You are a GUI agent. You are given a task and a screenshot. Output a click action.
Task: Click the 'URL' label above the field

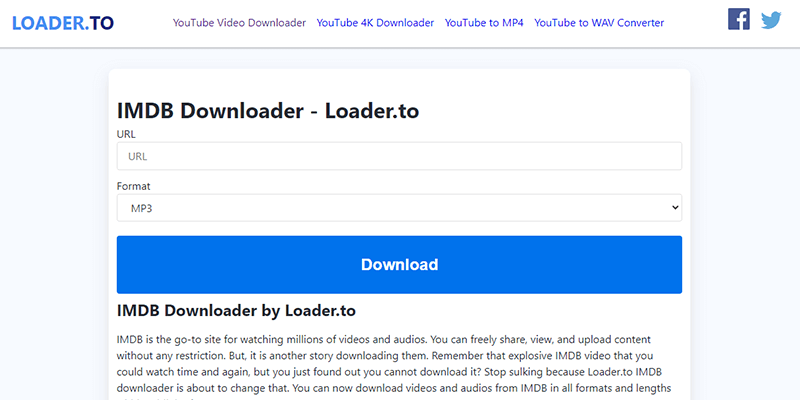pos(126,134)
